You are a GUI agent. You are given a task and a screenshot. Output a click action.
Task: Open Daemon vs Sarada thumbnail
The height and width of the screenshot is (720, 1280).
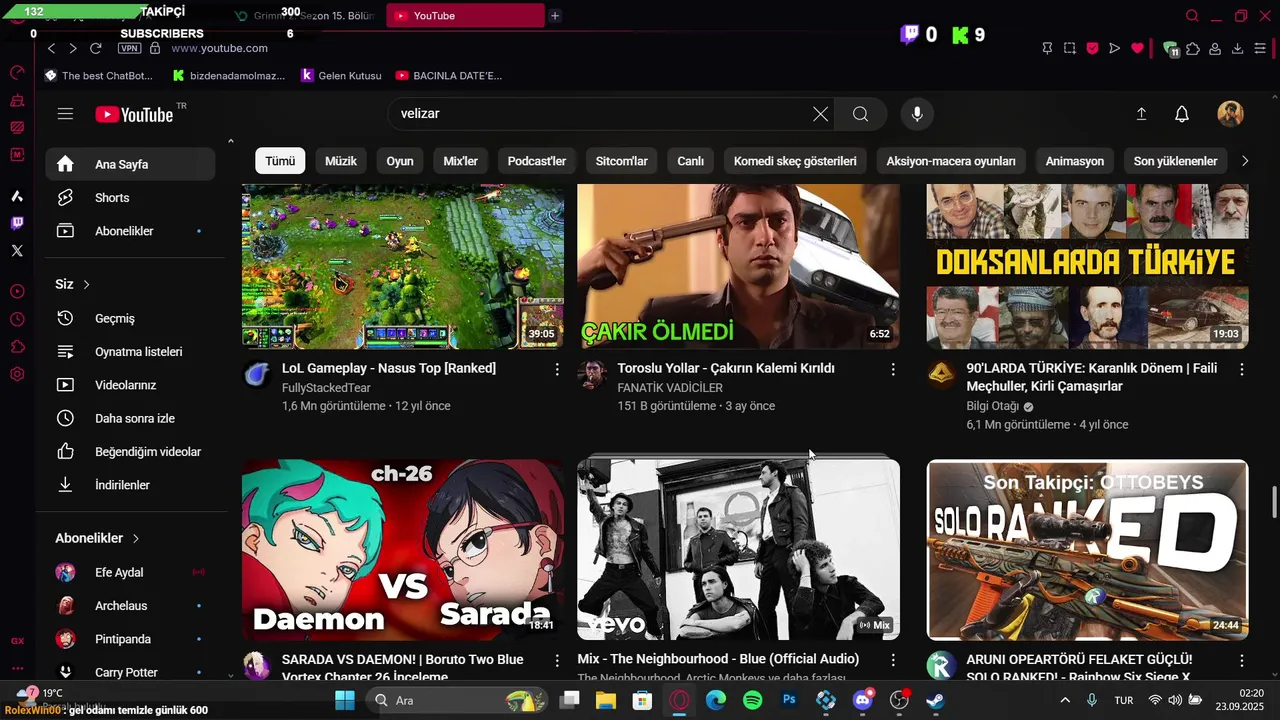(x=403, y=549)
